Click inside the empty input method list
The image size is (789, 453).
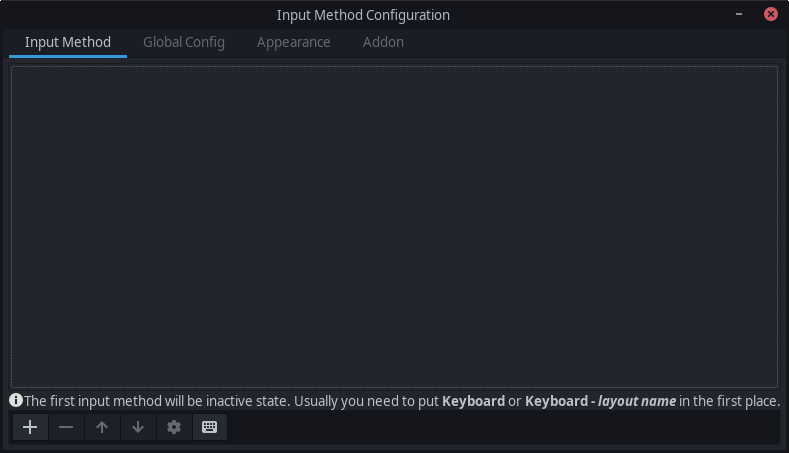click(394, 226)
